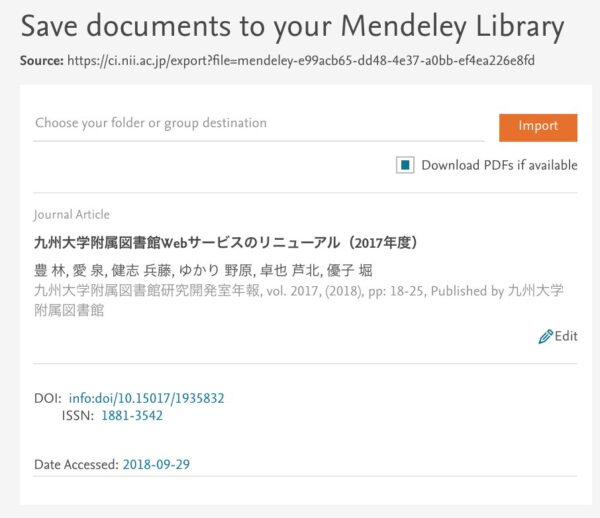The height and width of the screenshot is (518, 600).
Task: Click the bold Source: label
Action: (41, 61)
